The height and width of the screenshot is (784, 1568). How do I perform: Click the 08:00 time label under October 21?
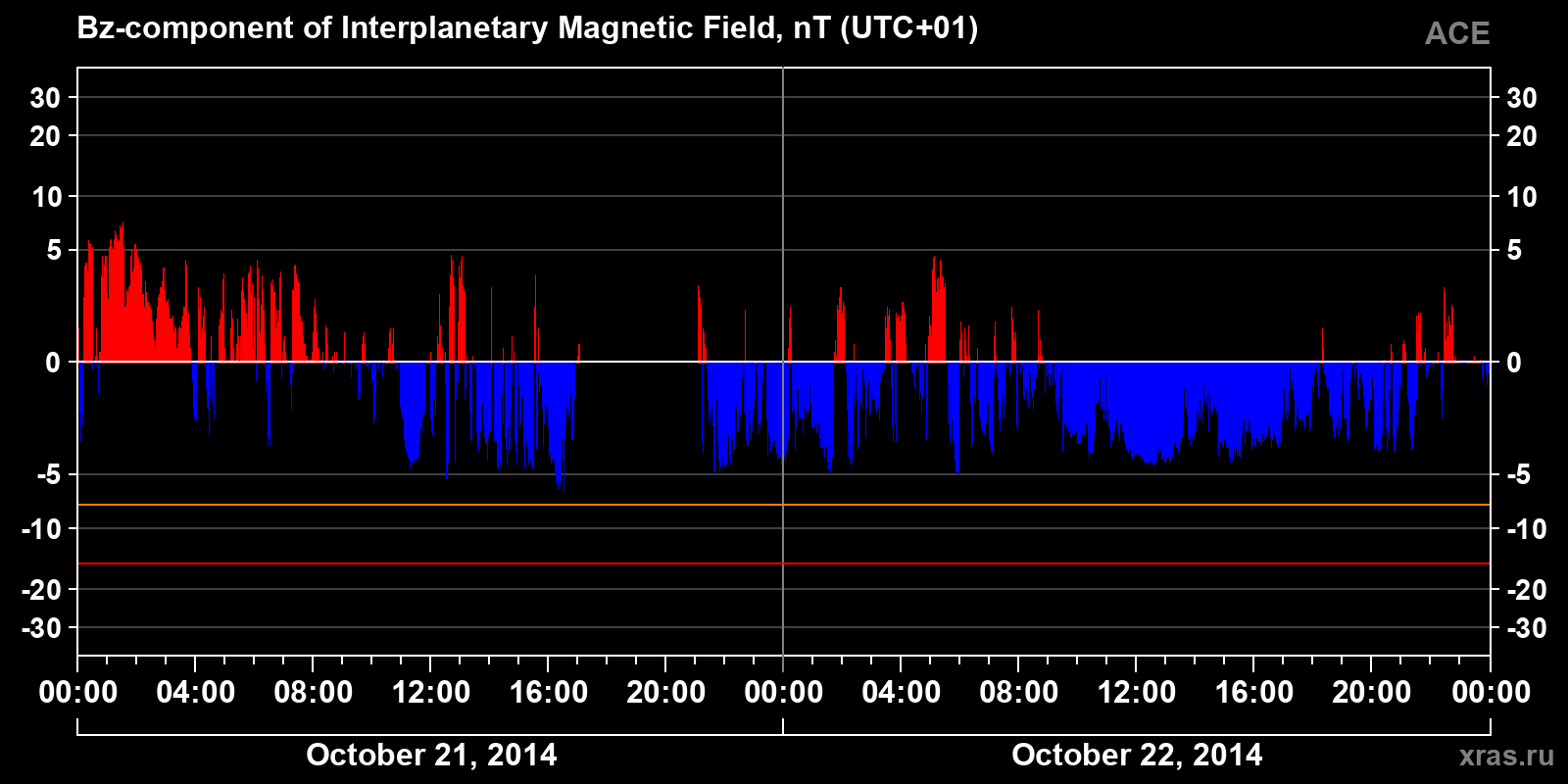tap(314, 692)
